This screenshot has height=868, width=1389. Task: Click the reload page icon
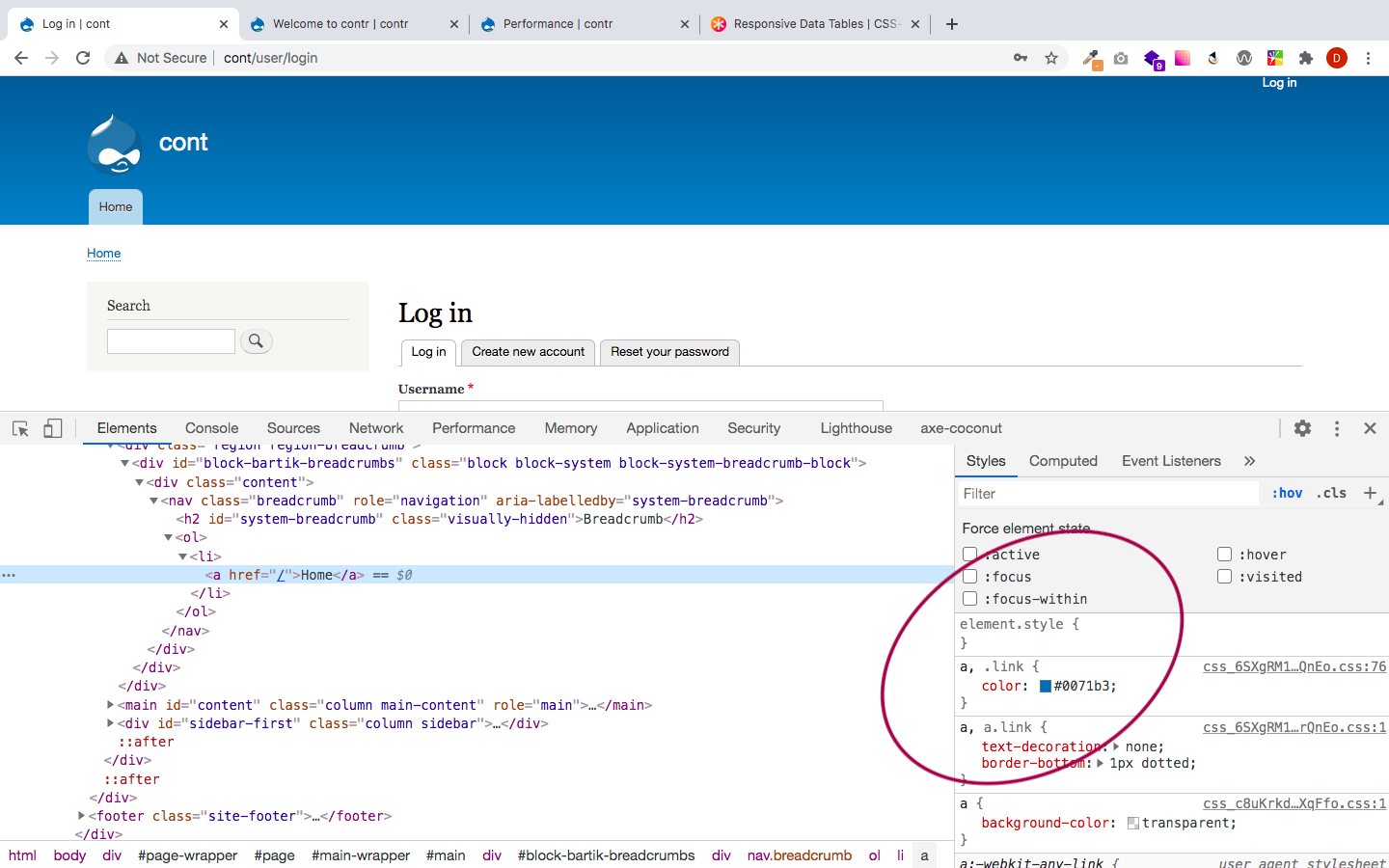click(x=83, y=58)
